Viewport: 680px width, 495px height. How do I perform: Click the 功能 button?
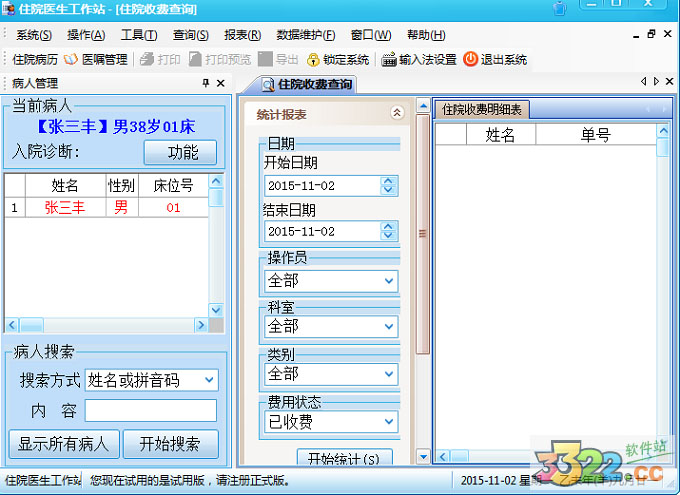[180, 152]
